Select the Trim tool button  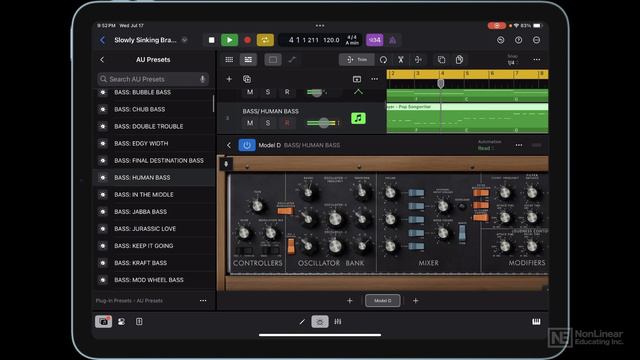[x=356, y=60]
